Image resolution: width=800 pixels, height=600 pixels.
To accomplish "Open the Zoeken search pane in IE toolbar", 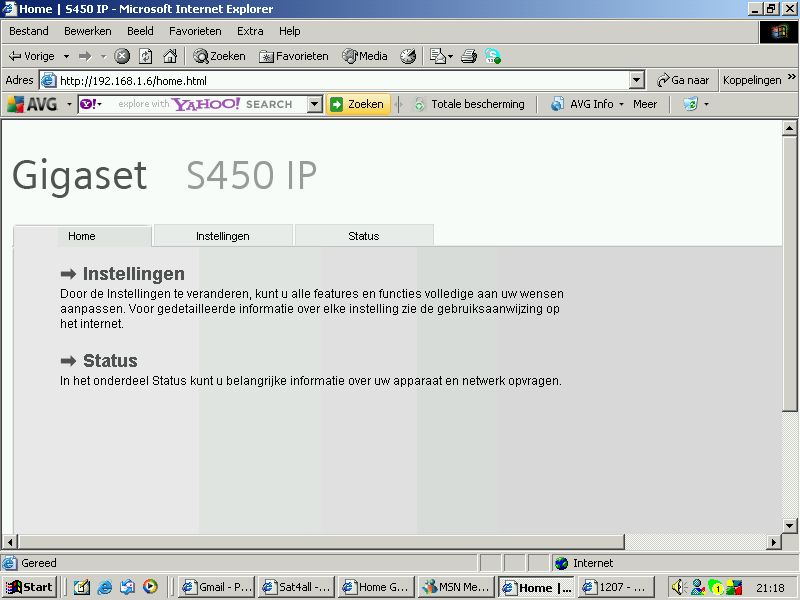I will pyautogui.click(x=219, y=56).
